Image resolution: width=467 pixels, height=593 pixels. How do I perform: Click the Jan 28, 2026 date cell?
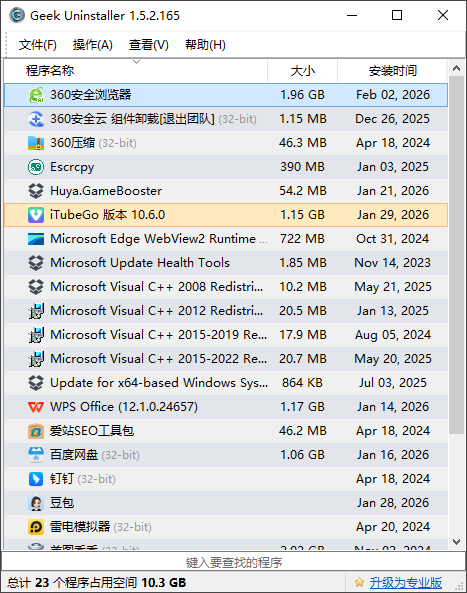(x=393, y=503)
